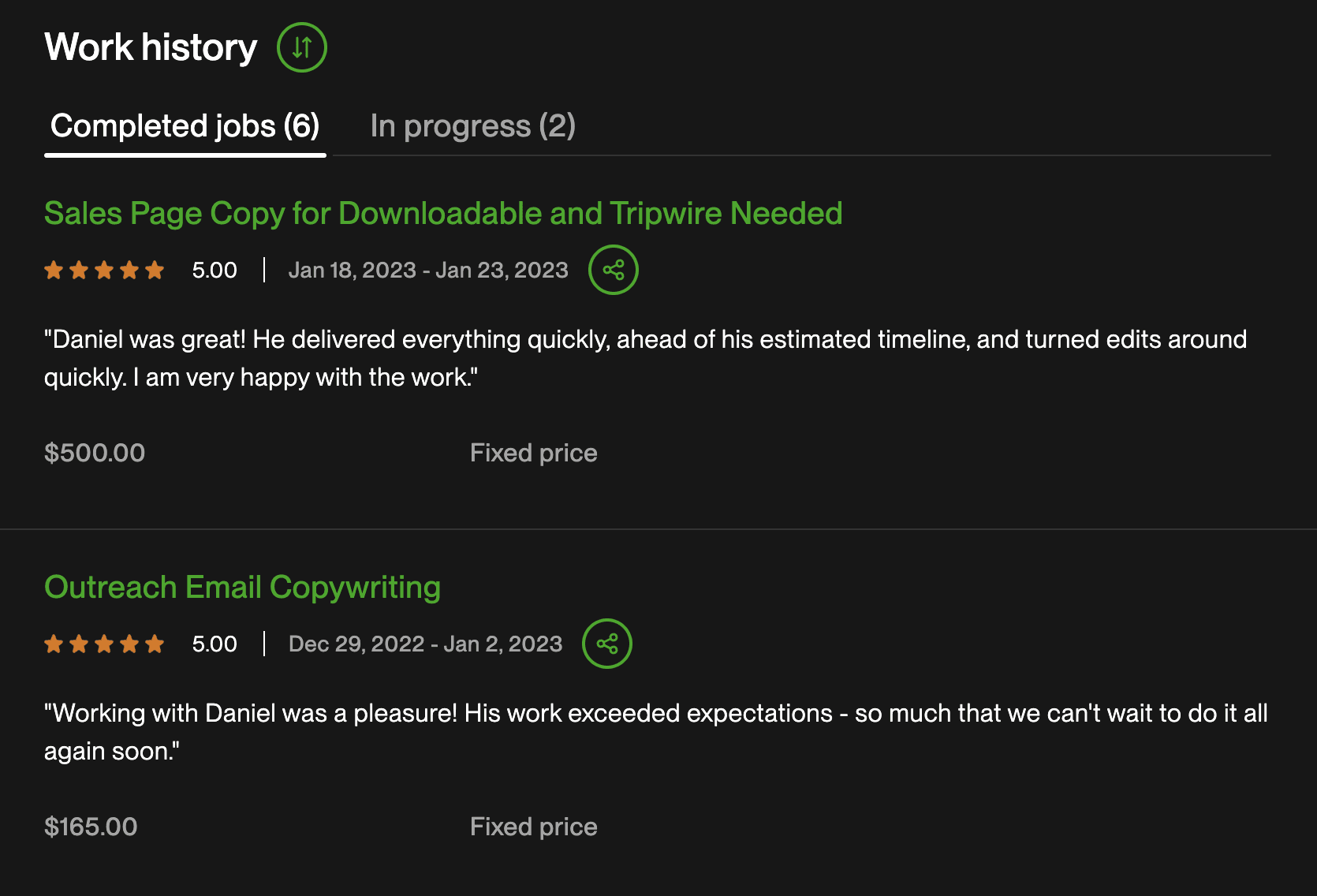1317x896 pixels.
Task: Click the Work history heading
Action: [150, 47]
